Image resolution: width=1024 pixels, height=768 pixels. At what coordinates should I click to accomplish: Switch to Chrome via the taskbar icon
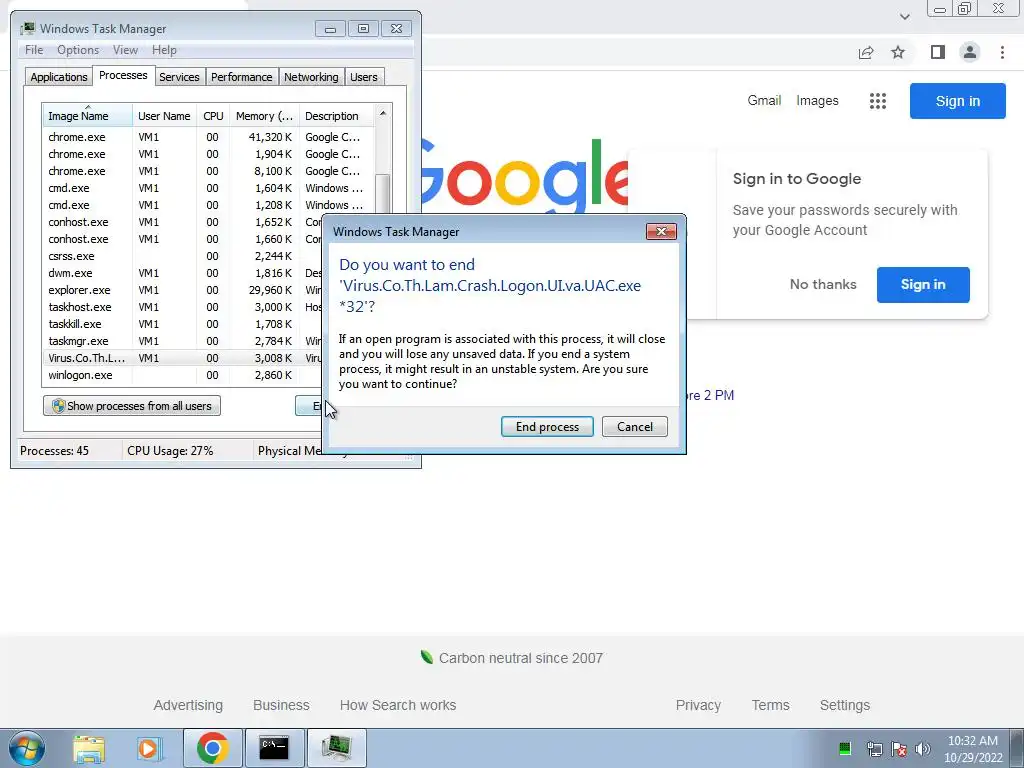click(212, 748)
